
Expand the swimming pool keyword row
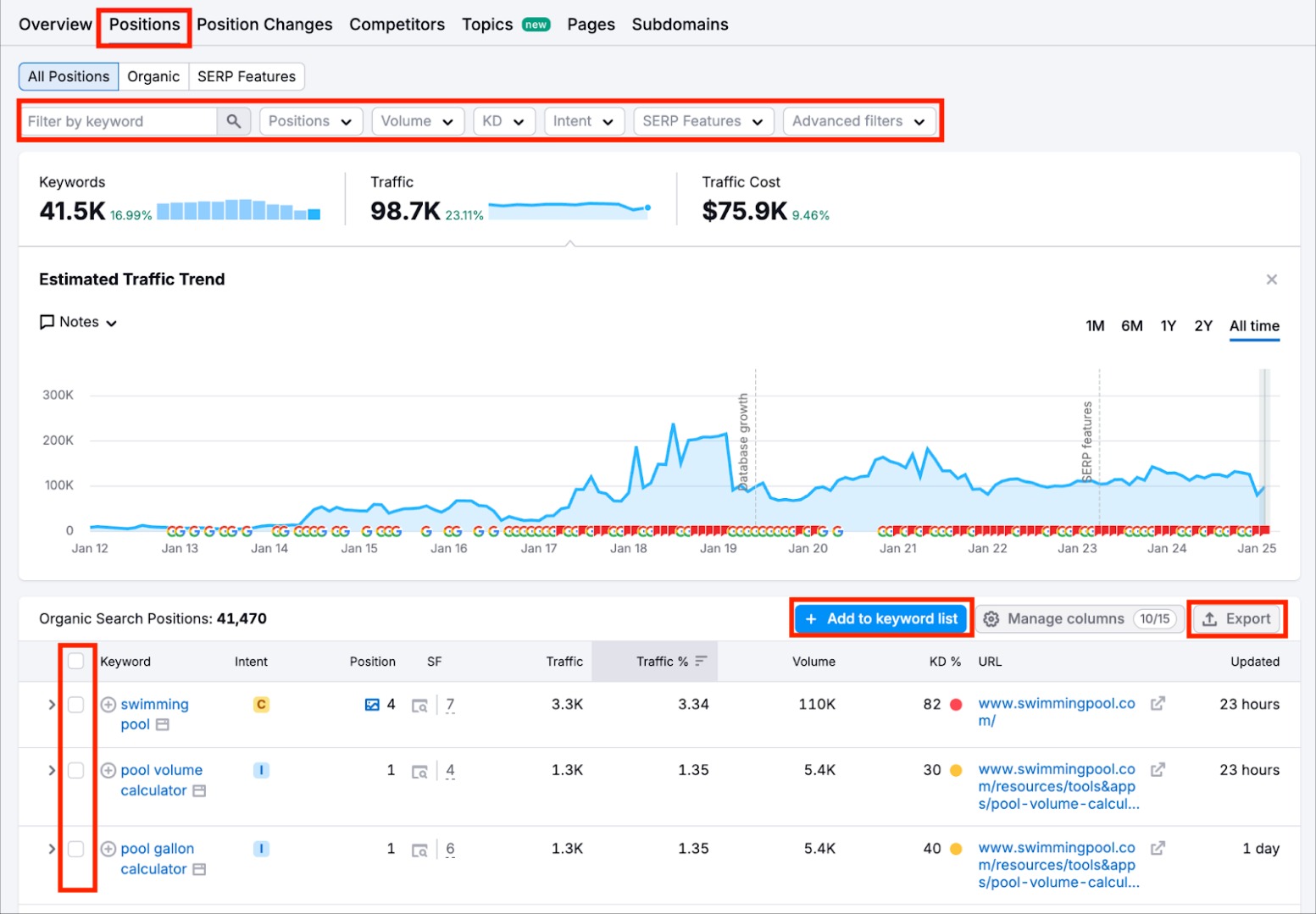coord(51,704)
